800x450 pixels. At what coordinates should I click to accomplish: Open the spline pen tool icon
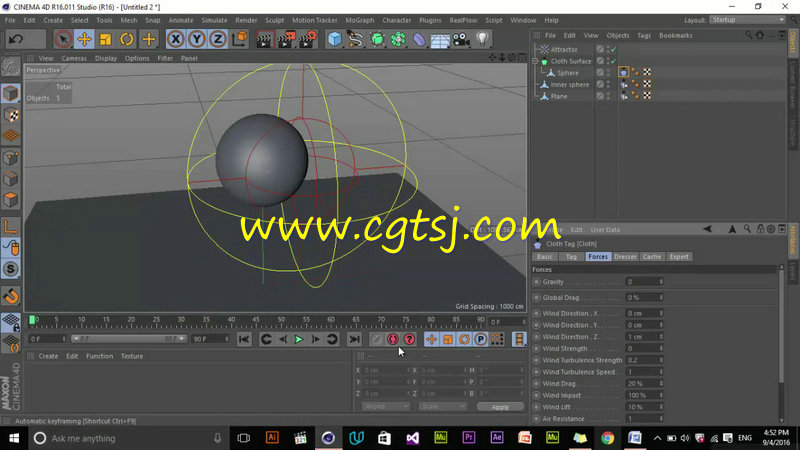355,39
